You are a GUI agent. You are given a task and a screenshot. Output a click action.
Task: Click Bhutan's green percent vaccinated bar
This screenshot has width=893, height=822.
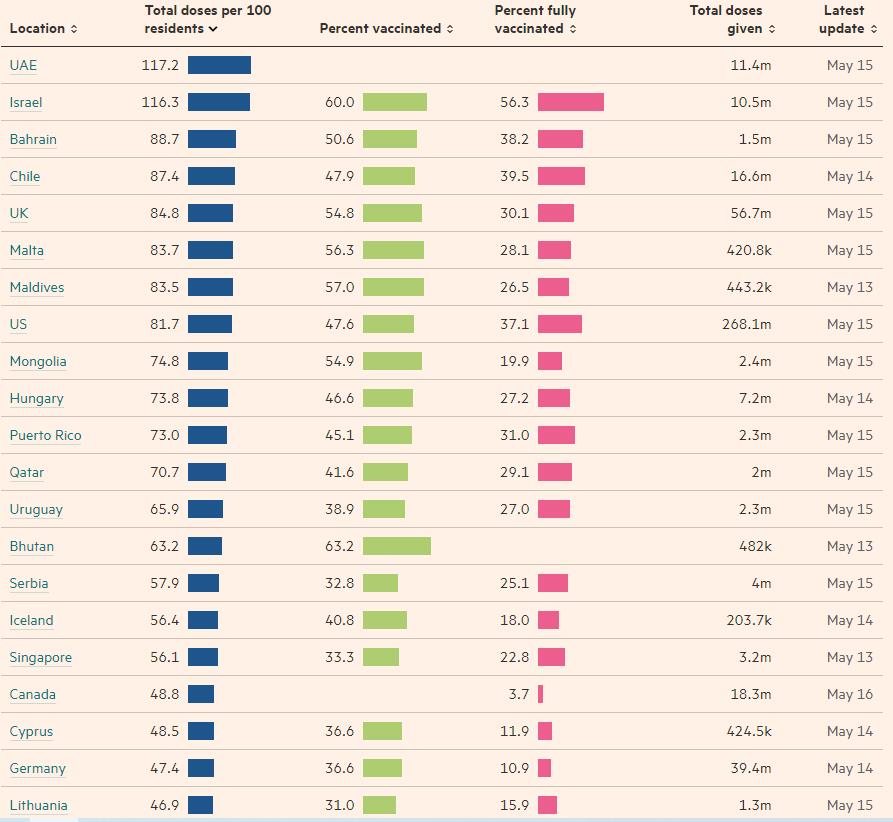397,546
